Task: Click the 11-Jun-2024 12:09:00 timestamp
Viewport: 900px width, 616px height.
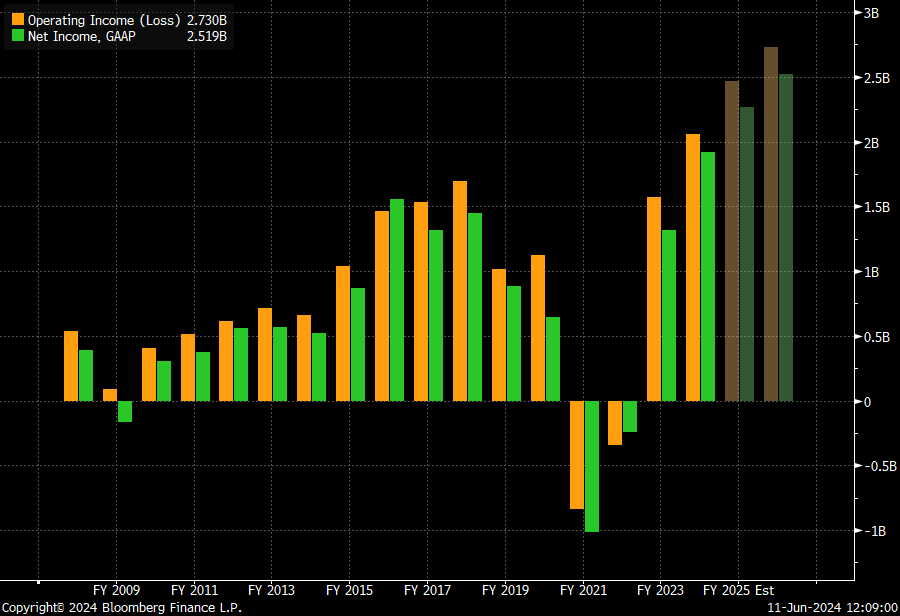Action: point(832,607)
